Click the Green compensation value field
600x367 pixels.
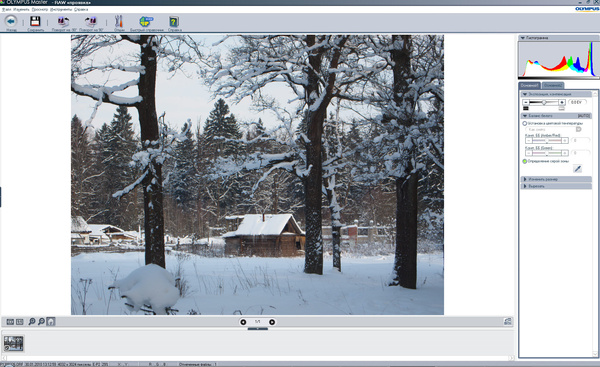click(580, 153)
